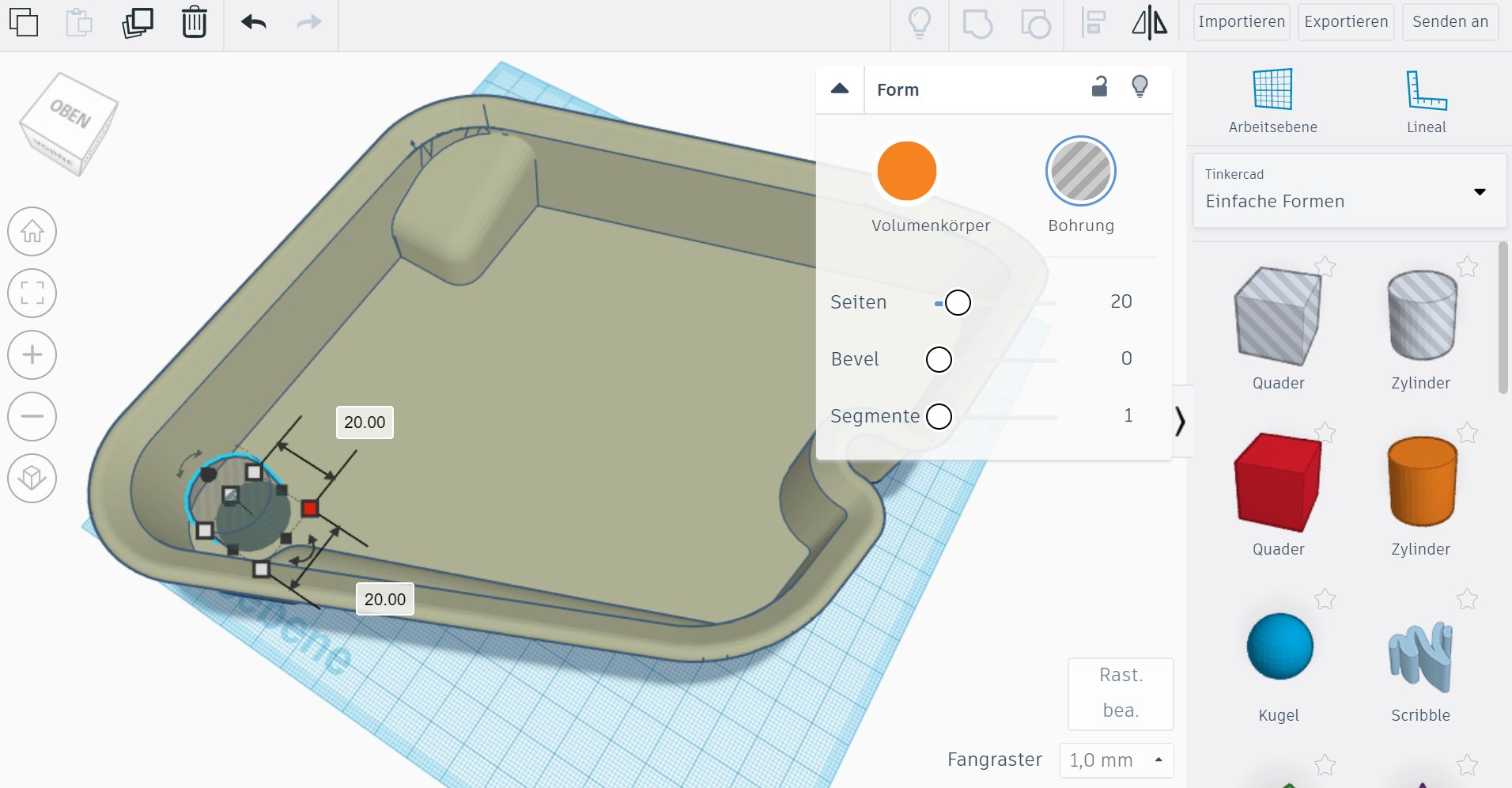Duplicate the selected shape
The image size is (1512, 788).
(138, 22)
